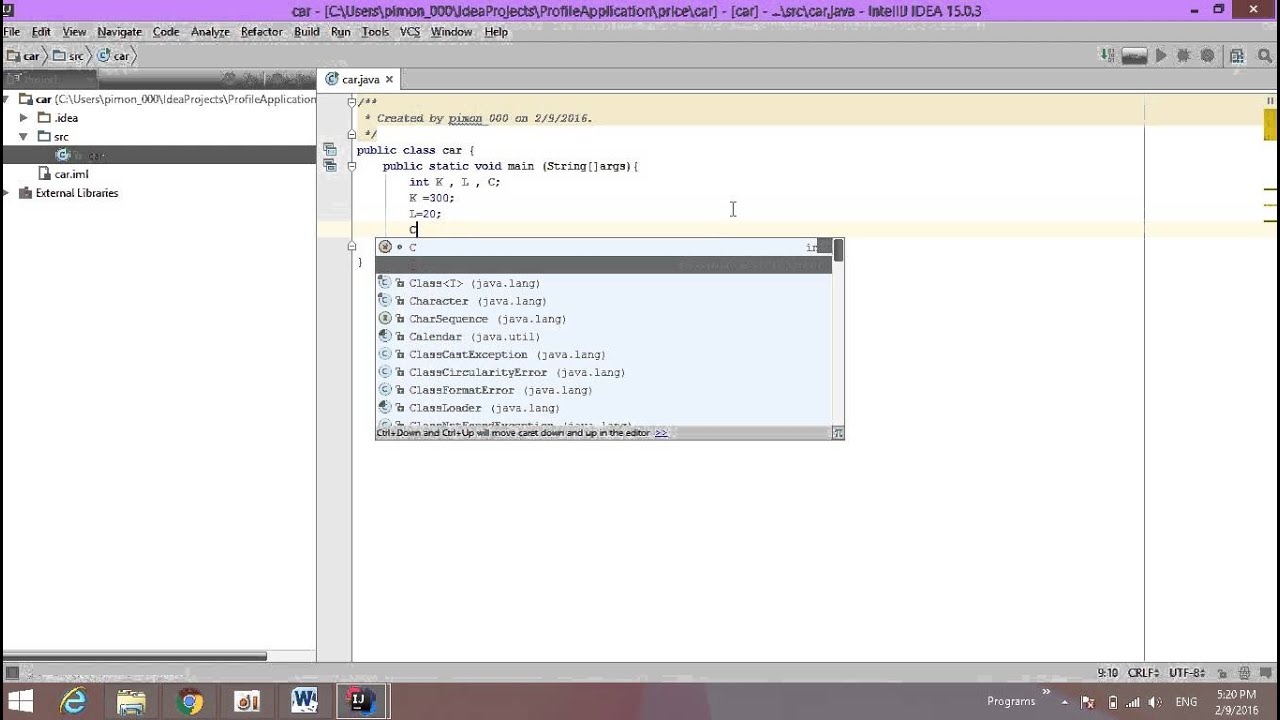
Task: Open File Explorer from taskbar
Action: 131,701
